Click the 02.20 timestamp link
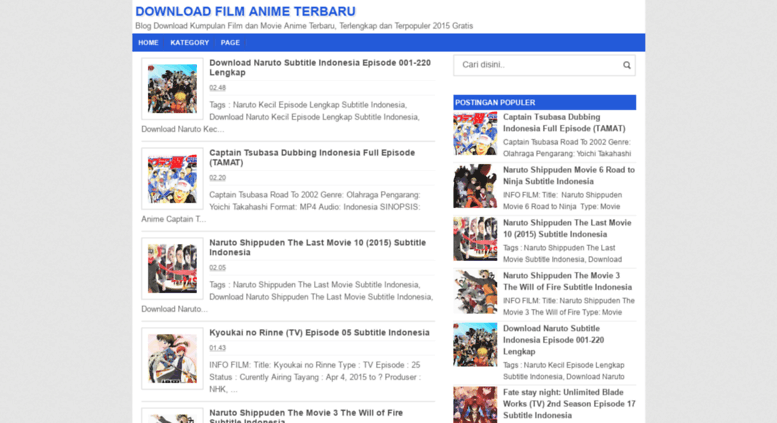The width and height of the screenshot is (777, 423). (x=217, y=178)
